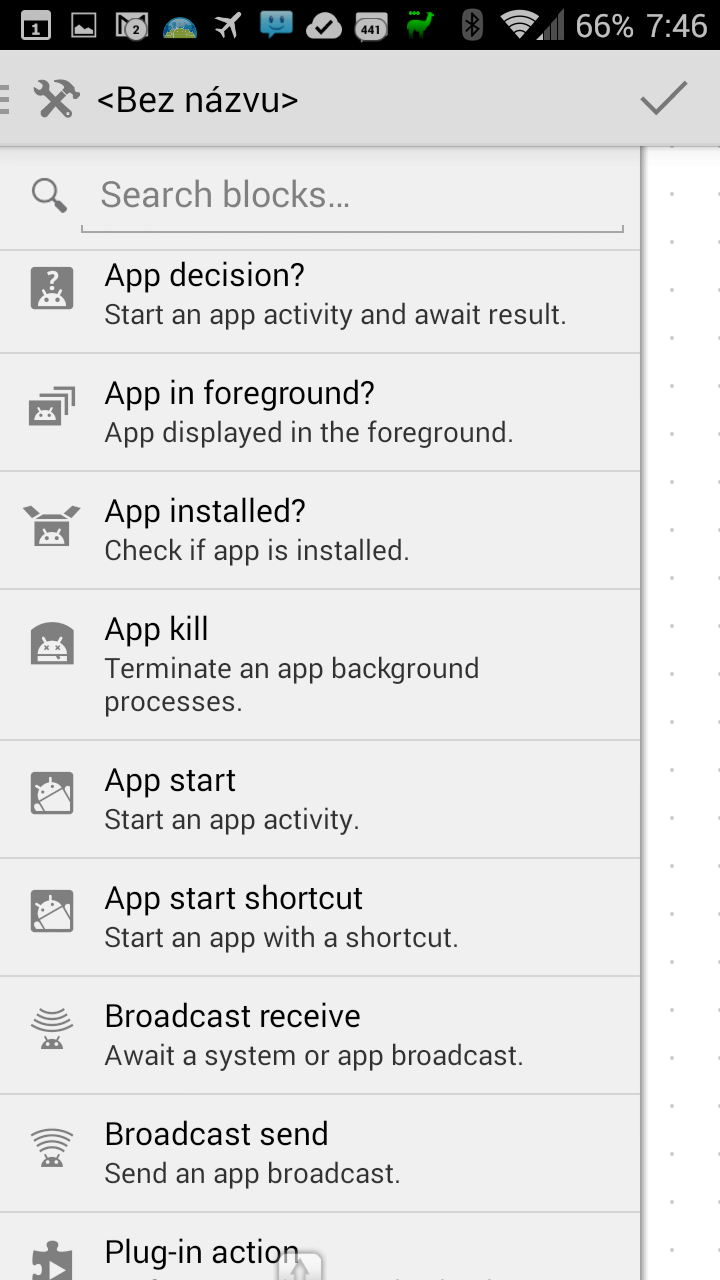Screen dimensions: 720x1280
Task: Pick the Broadcast receive icon
Action: tap(52, 1030)
